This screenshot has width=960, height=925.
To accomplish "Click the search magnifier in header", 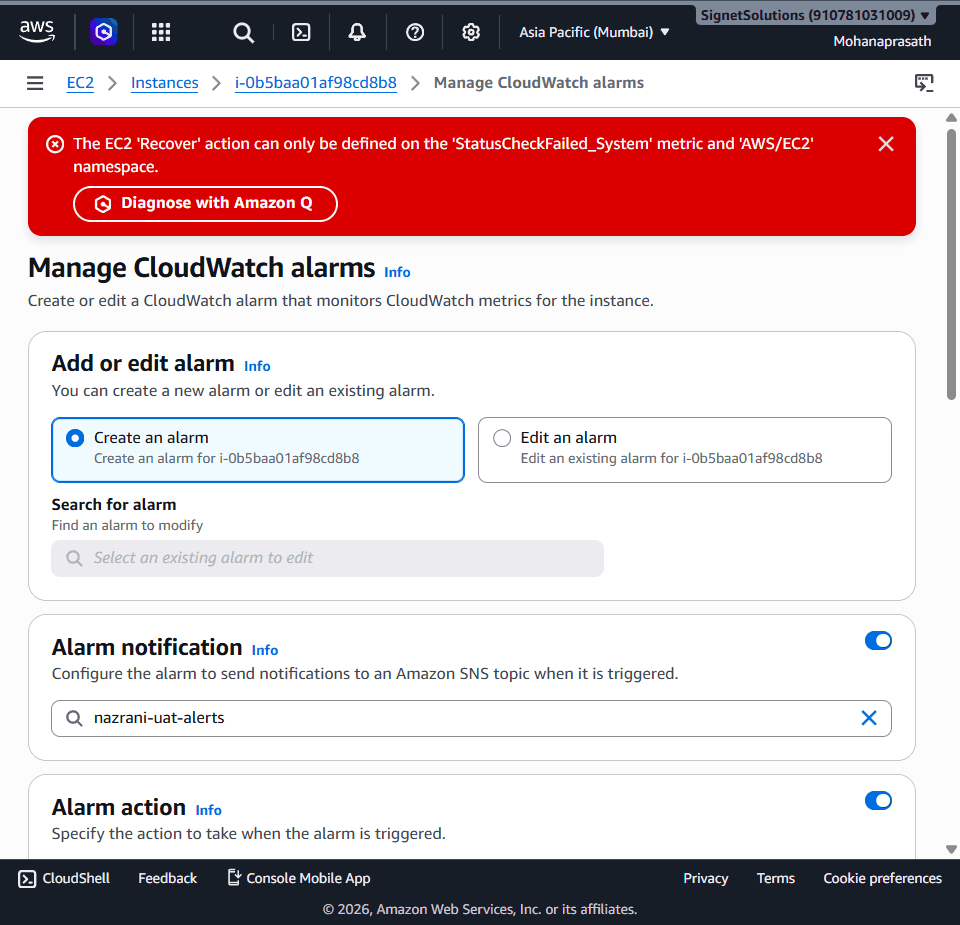I will click(244, 32).
